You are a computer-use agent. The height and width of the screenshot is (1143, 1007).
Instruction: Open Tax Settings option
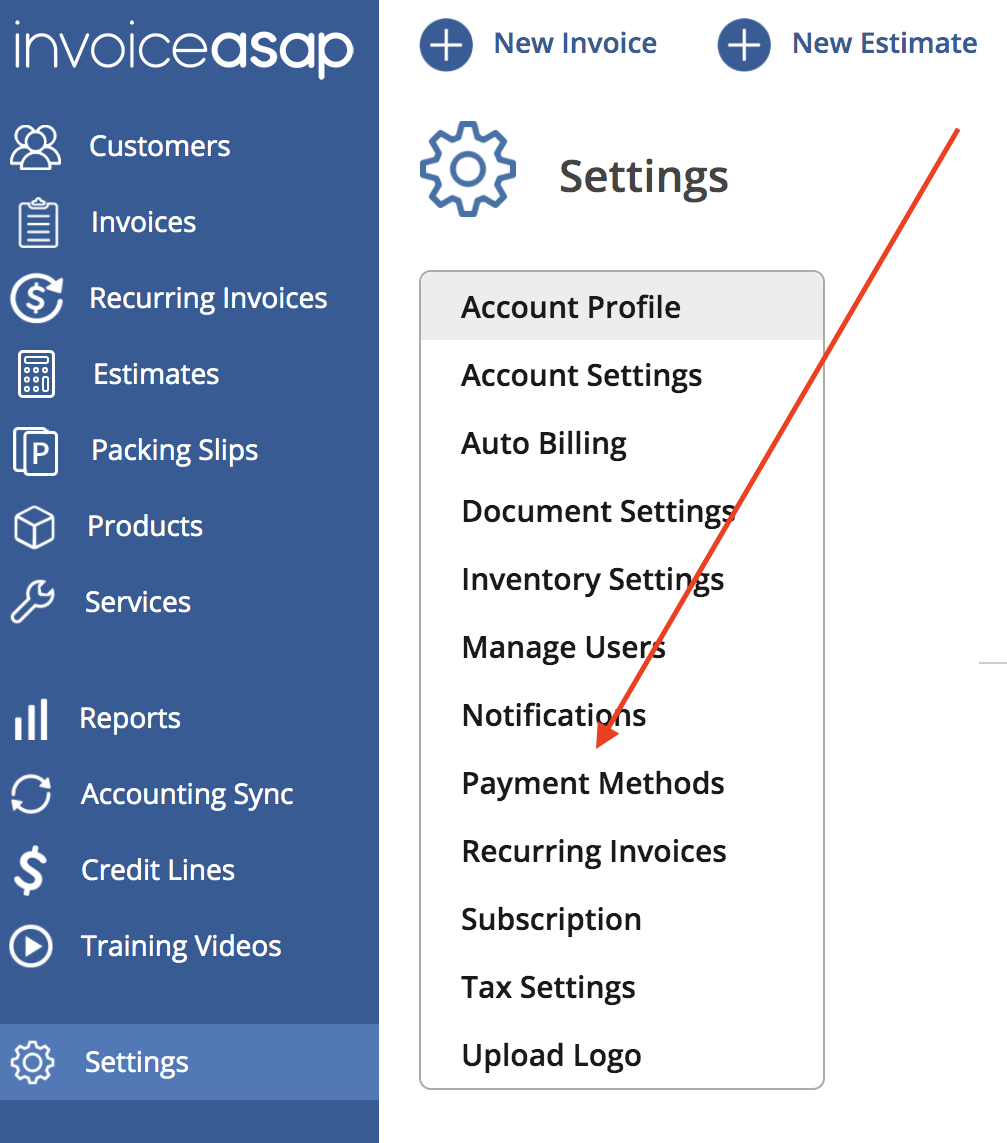(x=622, y=987)
